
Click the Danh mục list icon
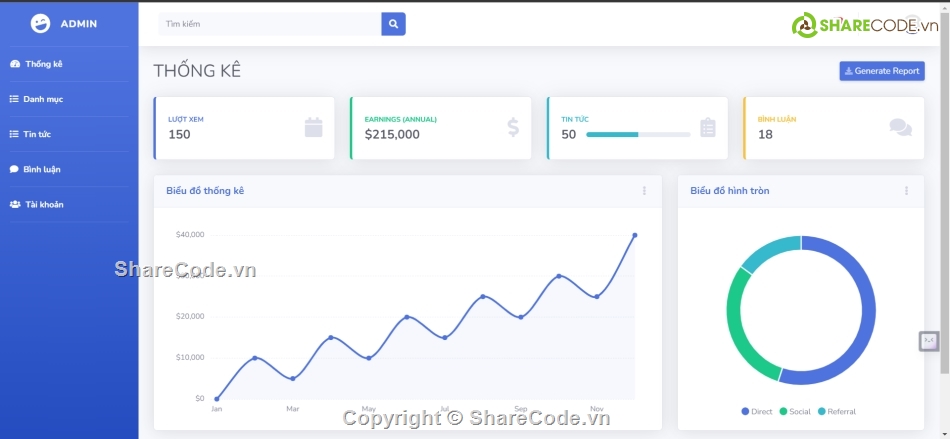coord(14,99)
